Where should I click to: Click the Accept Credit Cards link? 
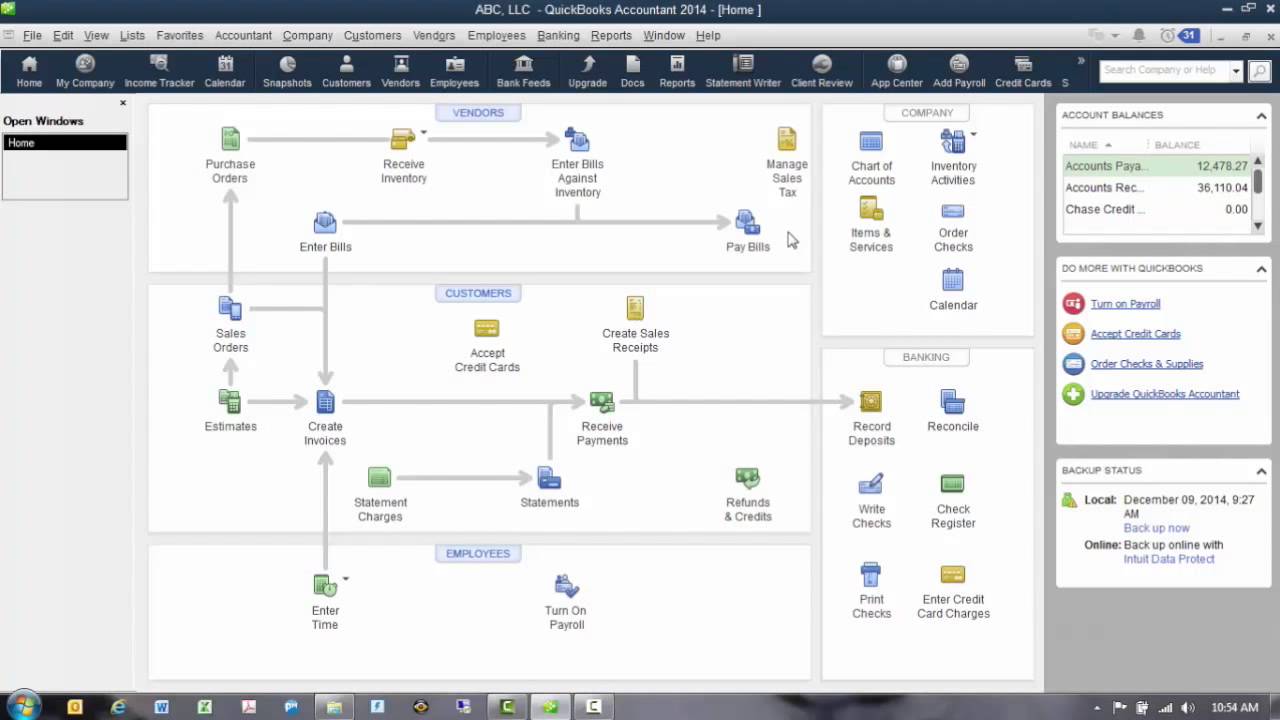coord(1135,334)
